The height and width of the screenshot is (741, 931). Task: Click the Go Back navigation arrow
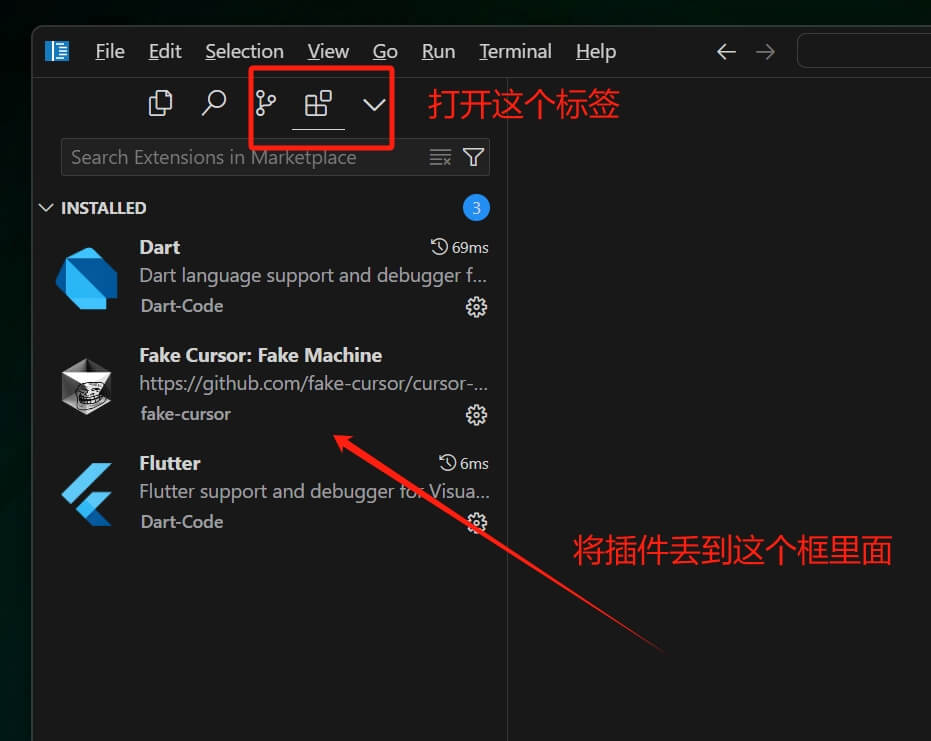click(x=726, y=51)
